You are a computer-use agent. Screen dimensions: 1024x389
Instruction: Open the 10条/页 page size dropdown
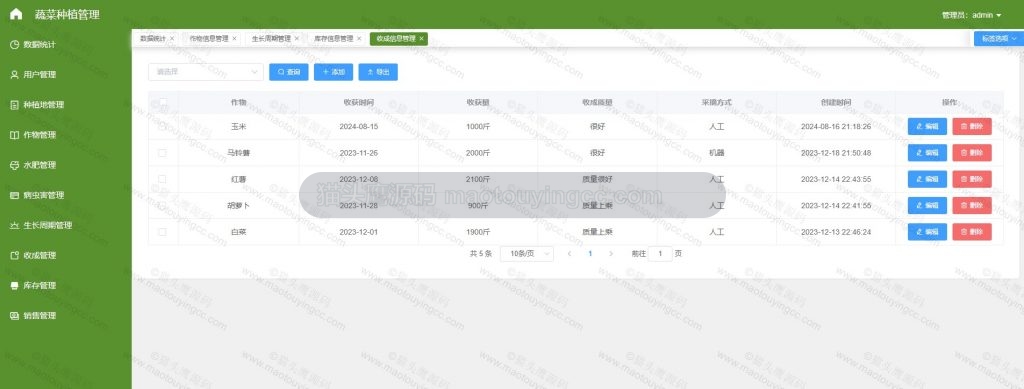[x=526, y=253]
